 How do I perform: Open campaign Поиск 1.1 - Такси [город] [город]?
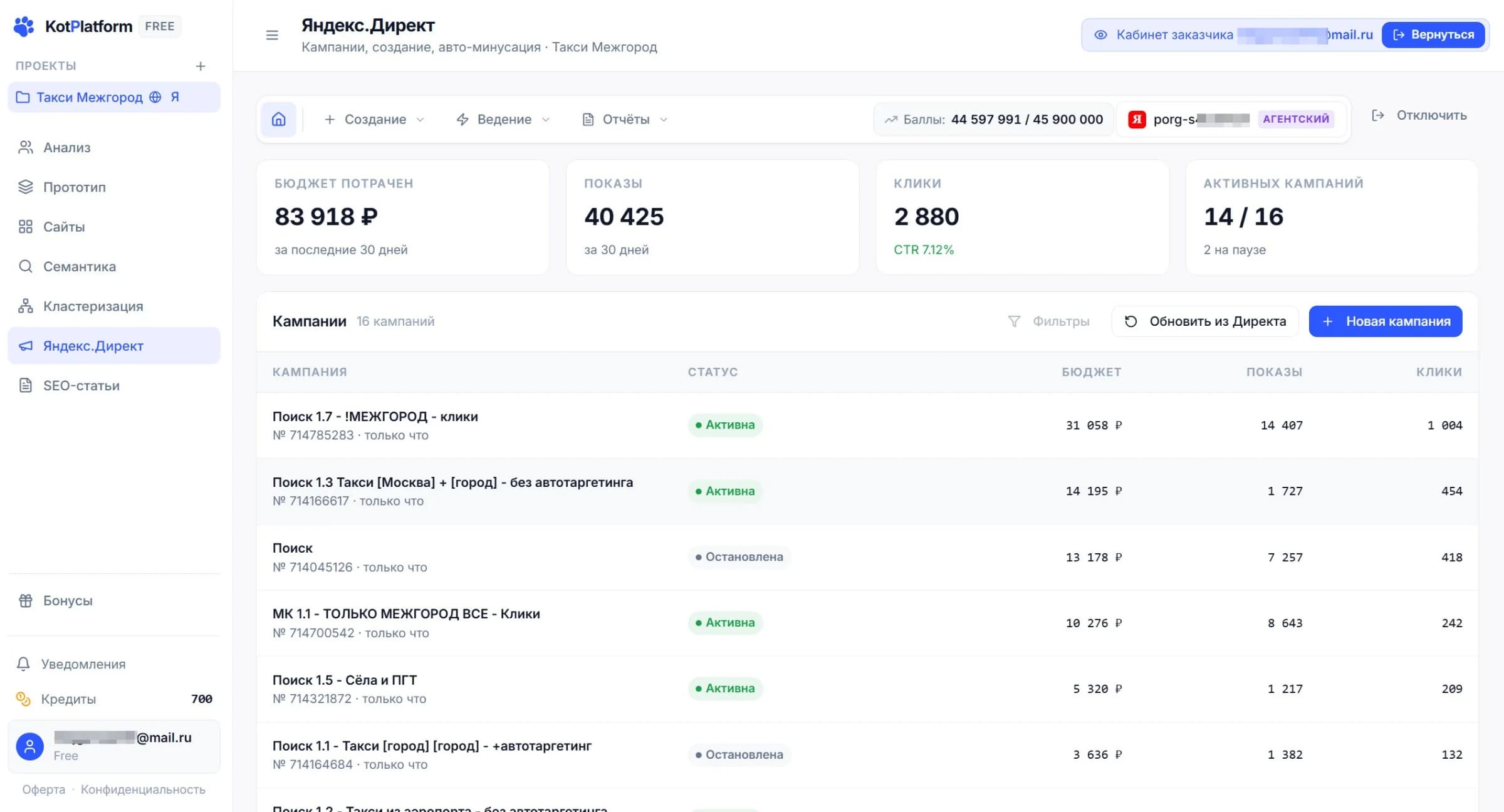[x=432, y=746]
